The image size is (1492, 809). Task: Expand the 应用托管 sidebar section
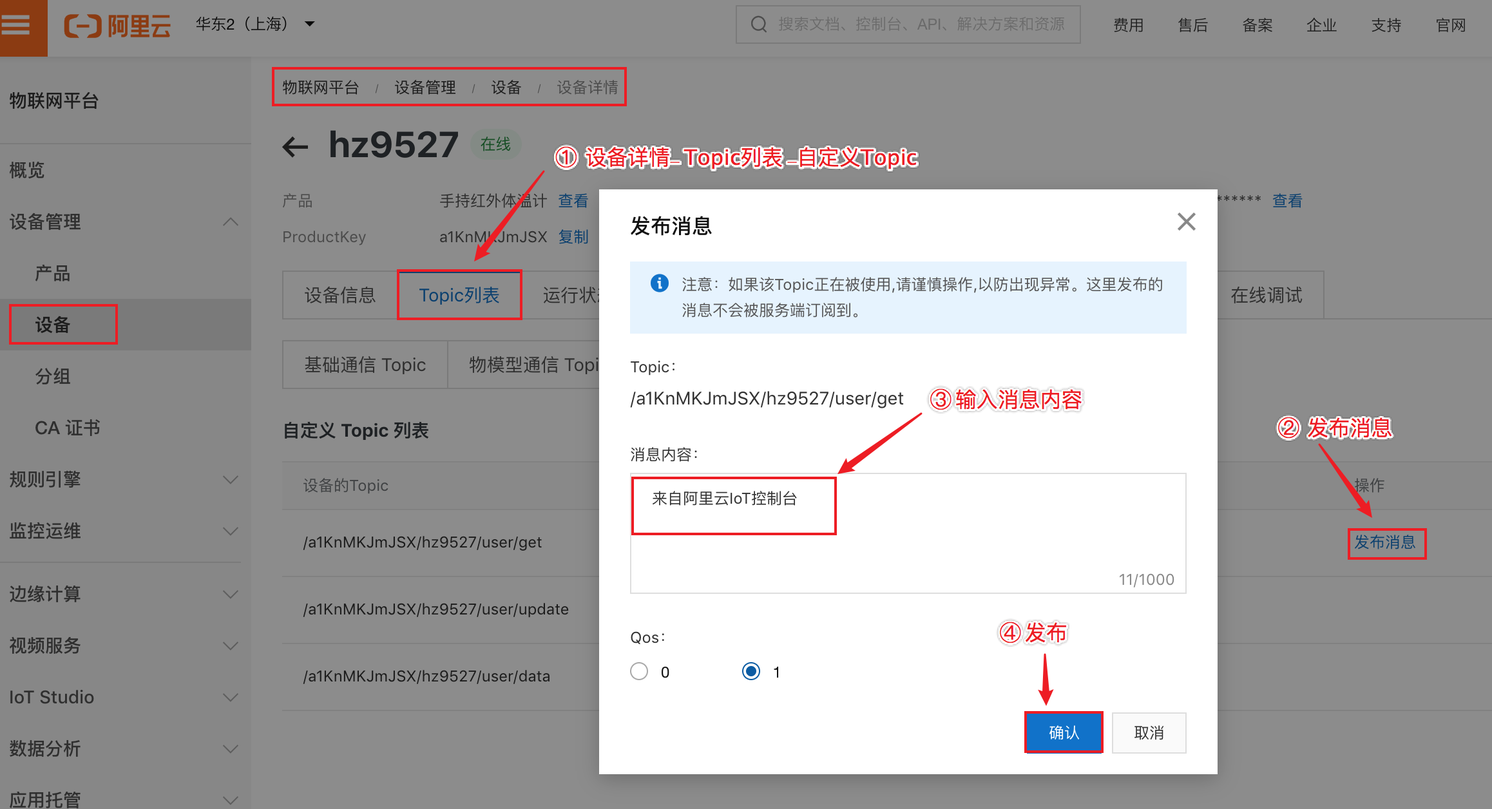point(125,798)
